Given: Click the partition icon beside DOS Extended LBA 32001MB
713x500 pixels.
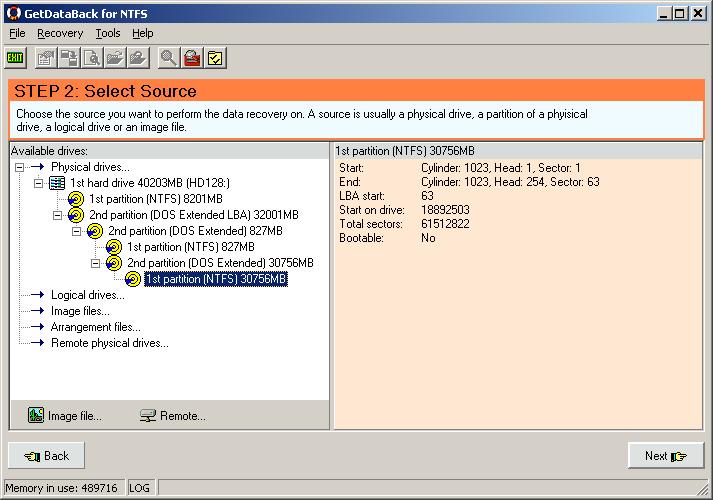Looking at the screenshot, I should (x=76, y=215).
